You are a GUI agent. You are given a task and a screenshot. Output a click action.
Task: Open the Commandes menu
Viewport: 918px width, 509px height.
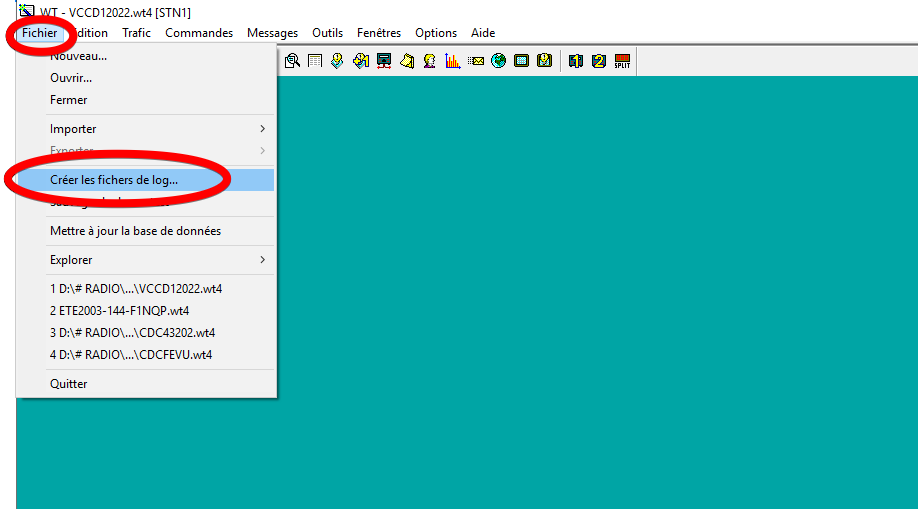199,33
